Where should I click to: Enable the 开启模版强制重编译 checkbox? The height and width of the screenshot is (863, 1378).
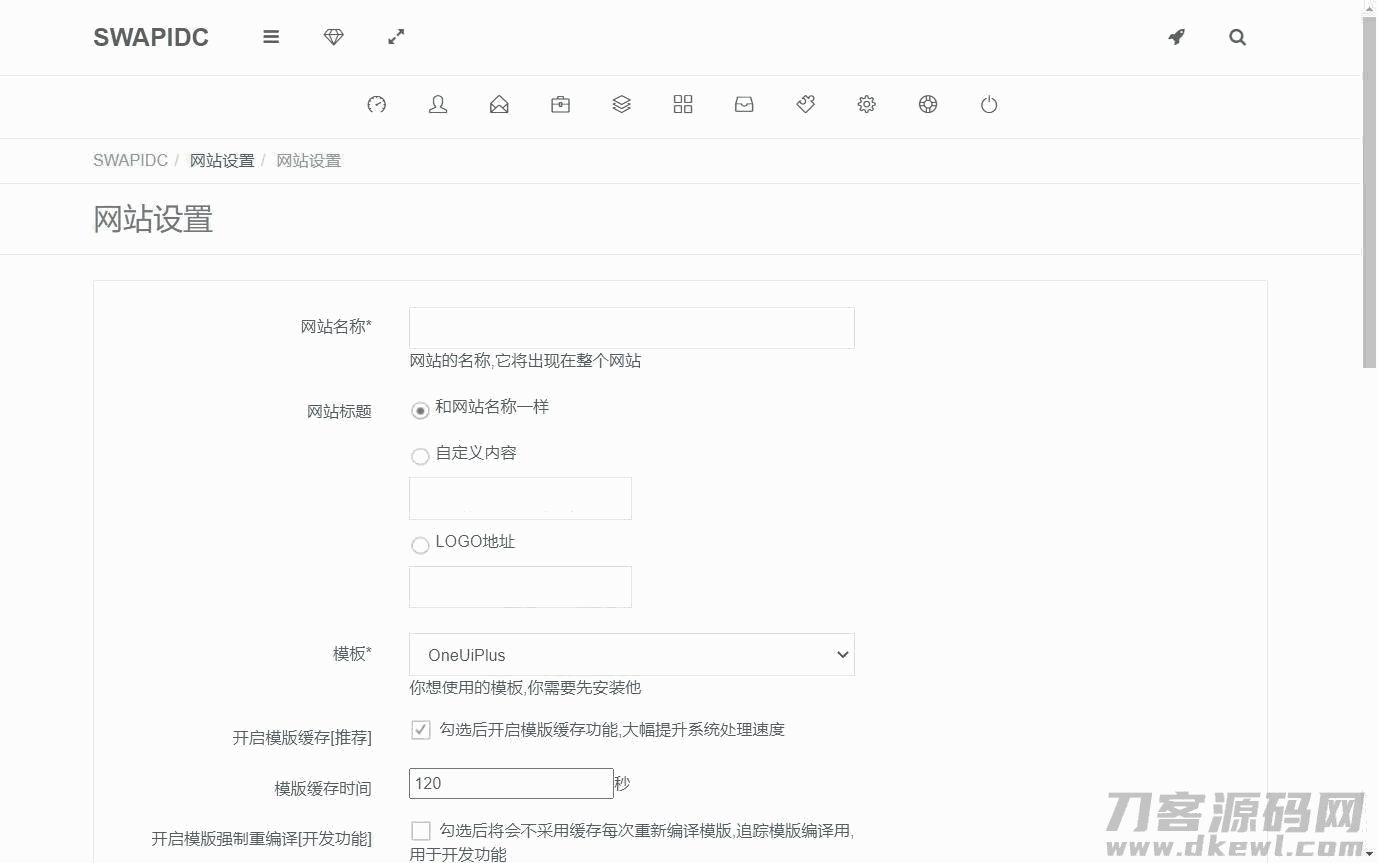click(x=421, y=831)
